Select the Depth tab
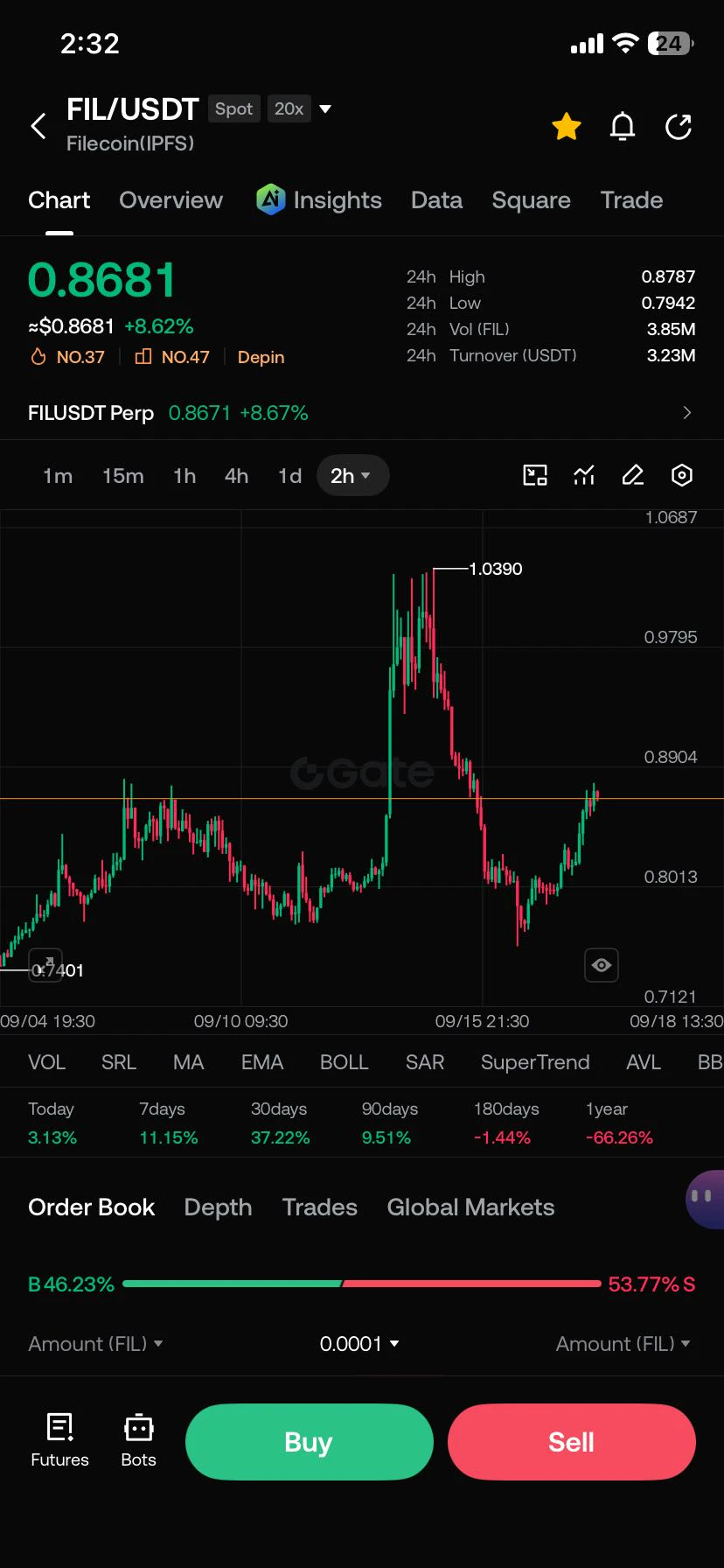Image resolution: width=724 pixels, height=1568 pixels. pos(218,1207)
